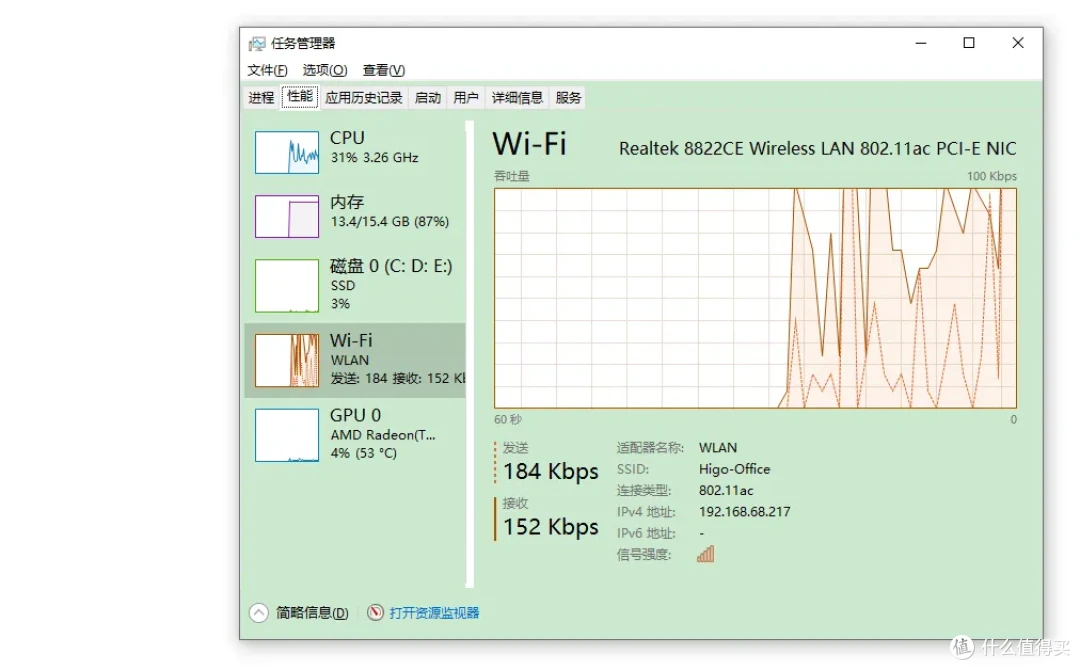This screenshot has width=1080, height=670.
Task: Select the 性能 tab
Action: tap(300, 97)
